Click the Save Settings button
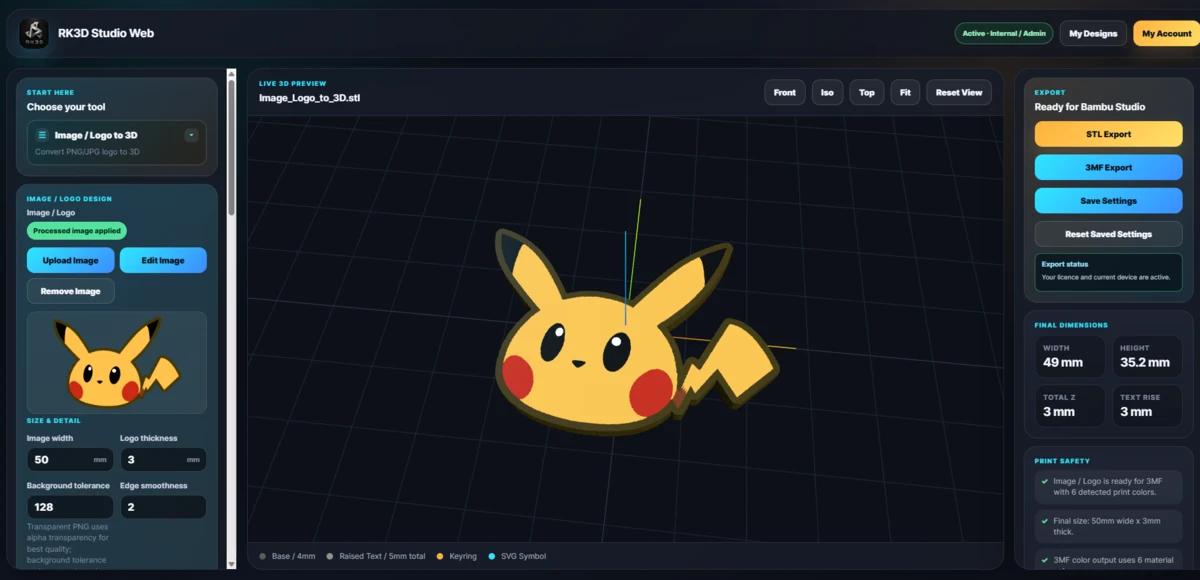The image size is (1200, 580). coord(1108,201)
